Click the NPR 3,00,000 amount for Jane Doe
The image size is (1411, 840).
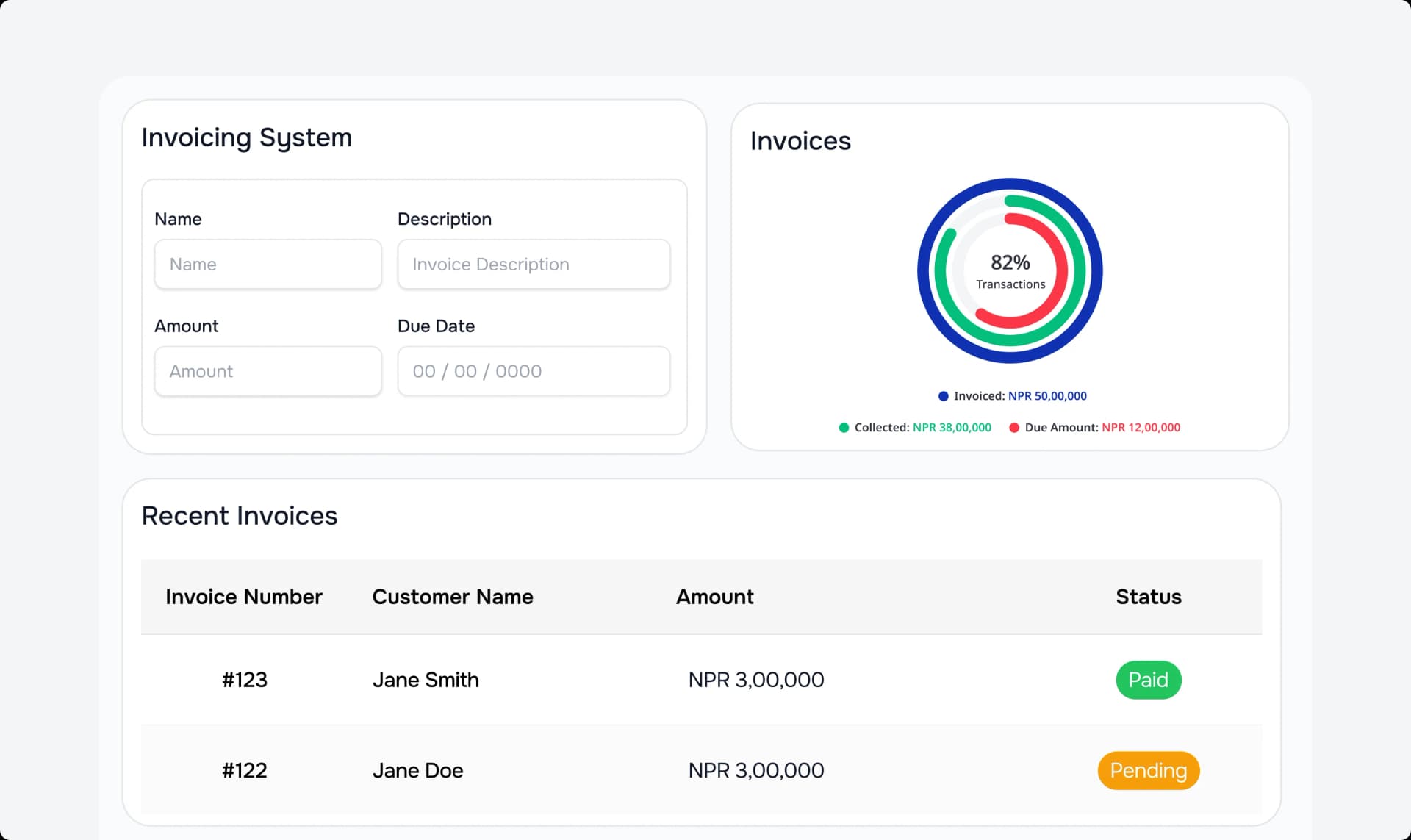point(755,770)
